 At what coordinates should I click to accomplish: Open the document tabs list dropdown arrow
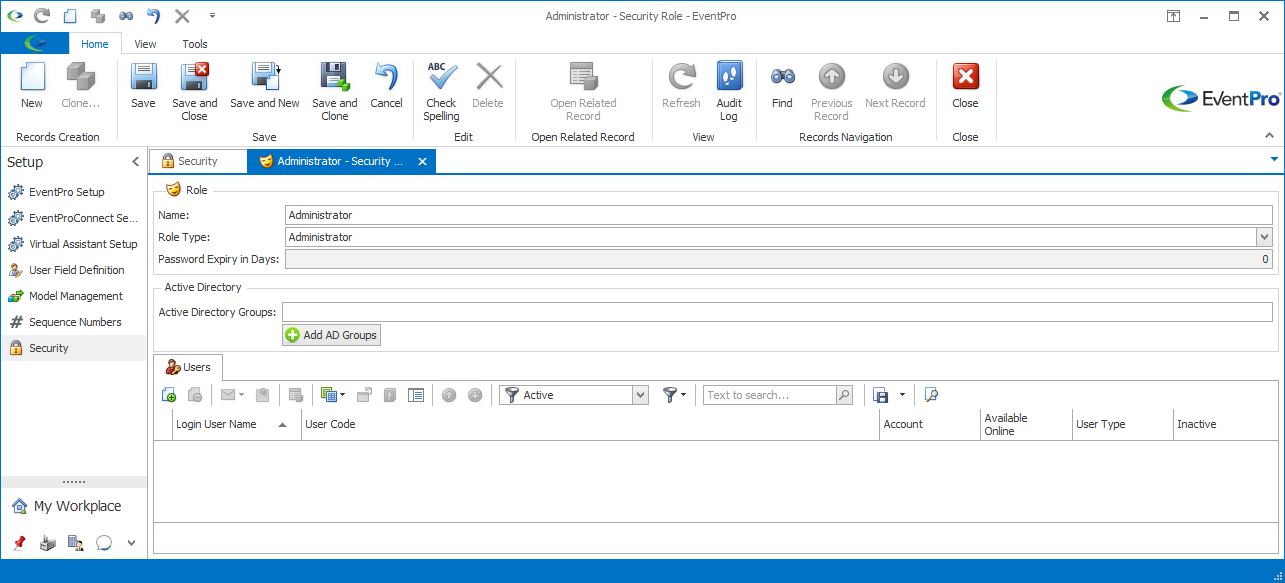tap(1274, 159)
